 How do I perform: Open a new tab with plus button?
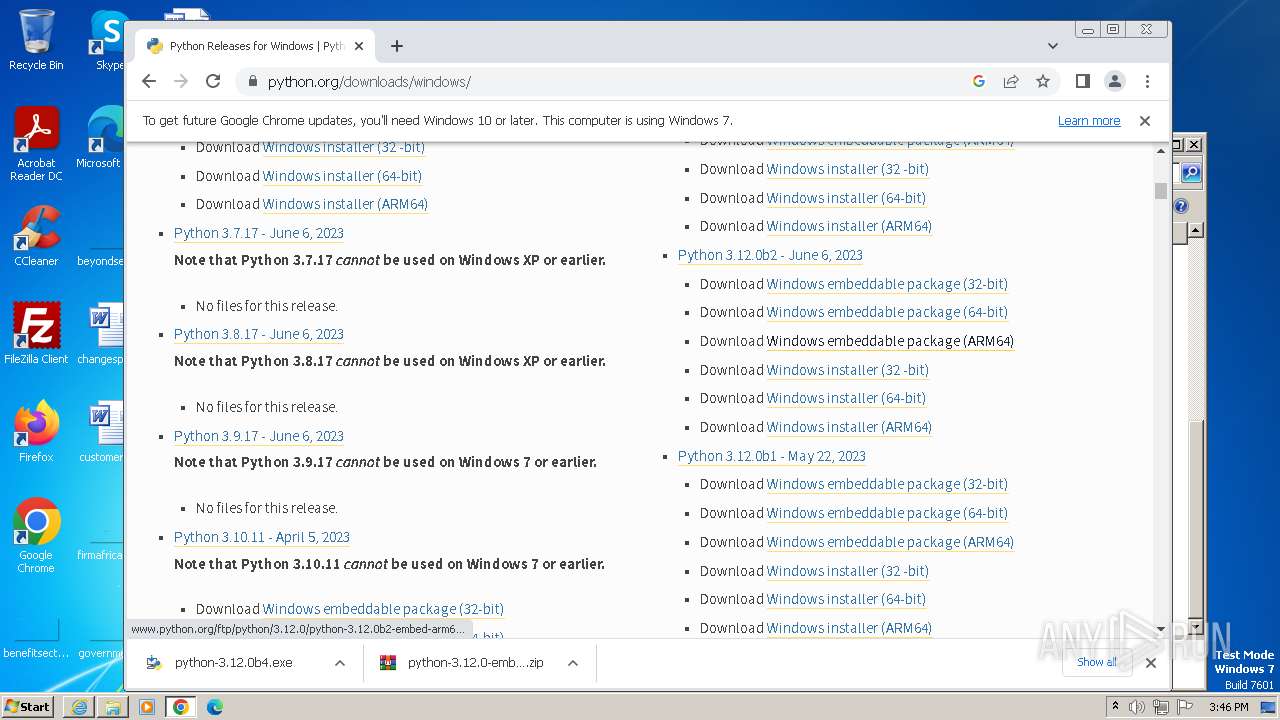point(397,46)
